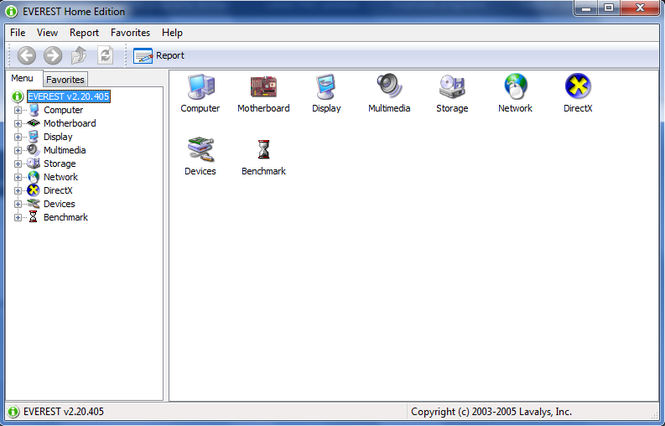Open the Network globe icon in main pane

point(515,93)
